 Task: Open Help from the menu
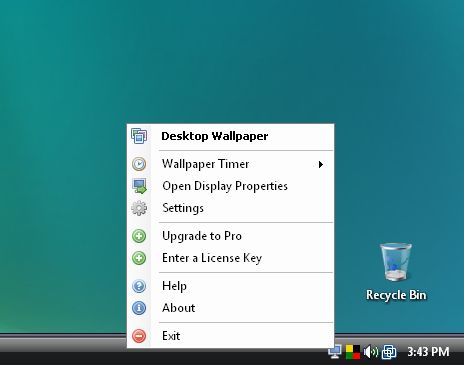click(230, 286)
